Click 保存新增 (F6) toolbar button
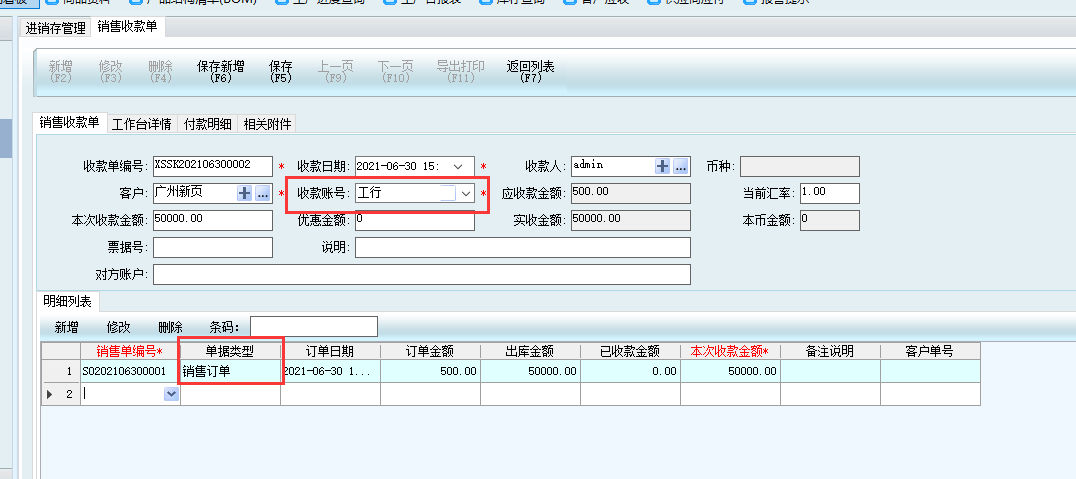 click(x=221, y=71)
